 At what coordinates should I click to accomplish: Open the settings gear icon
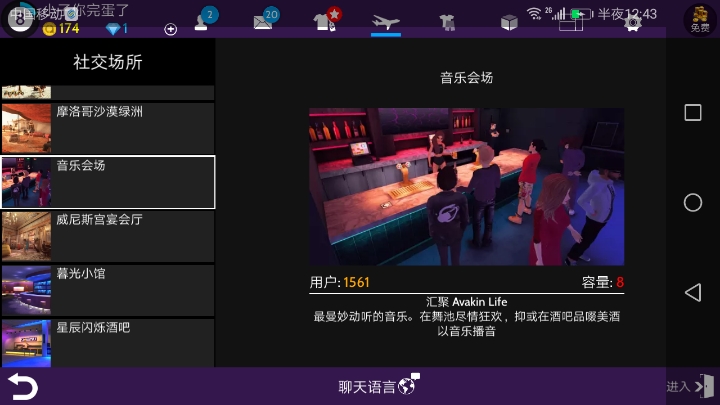coord(632,21)
